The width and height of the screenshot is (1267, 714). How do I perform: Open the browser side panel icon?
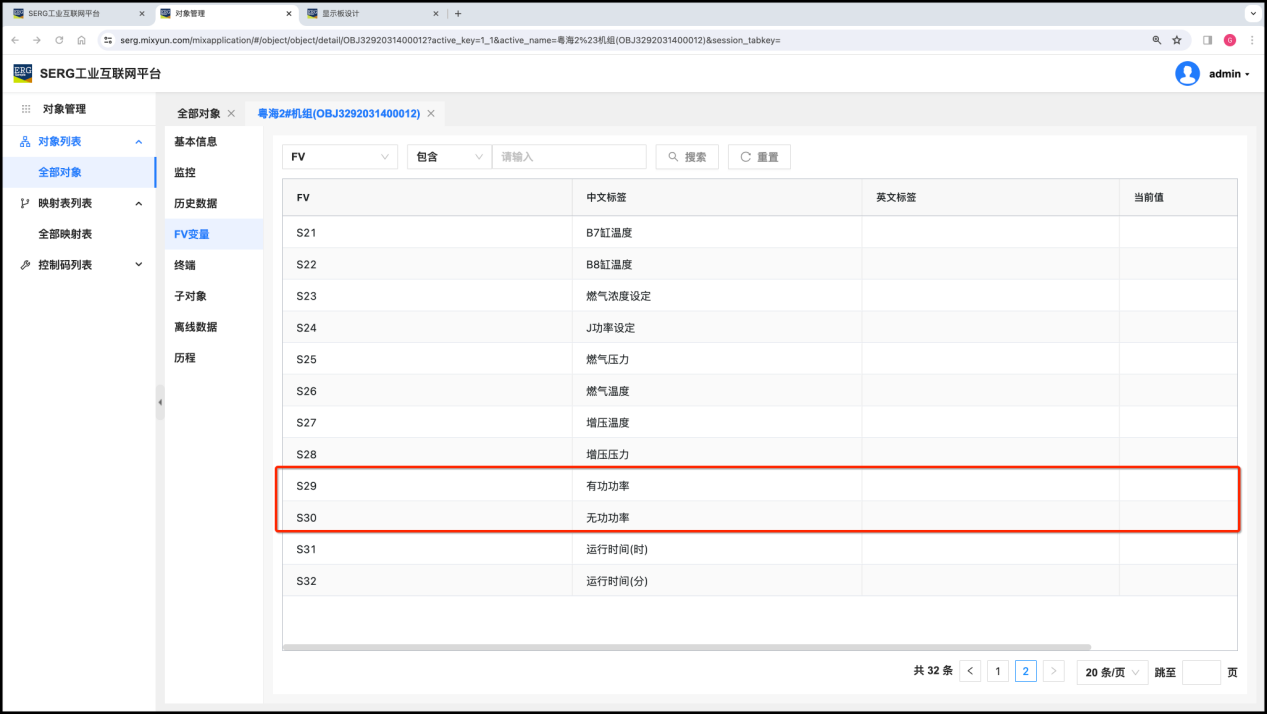coord(1207,40)
